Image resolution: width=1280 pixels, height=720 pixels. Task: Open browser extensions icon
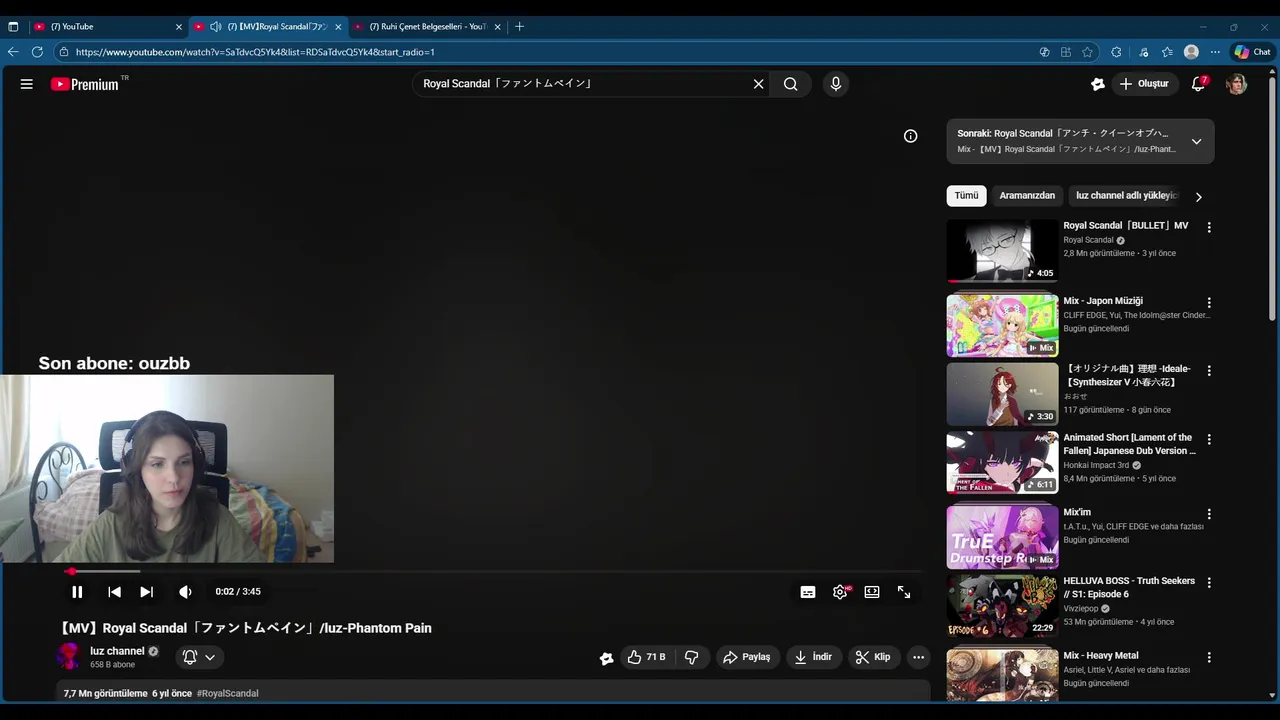point(1116,52)
